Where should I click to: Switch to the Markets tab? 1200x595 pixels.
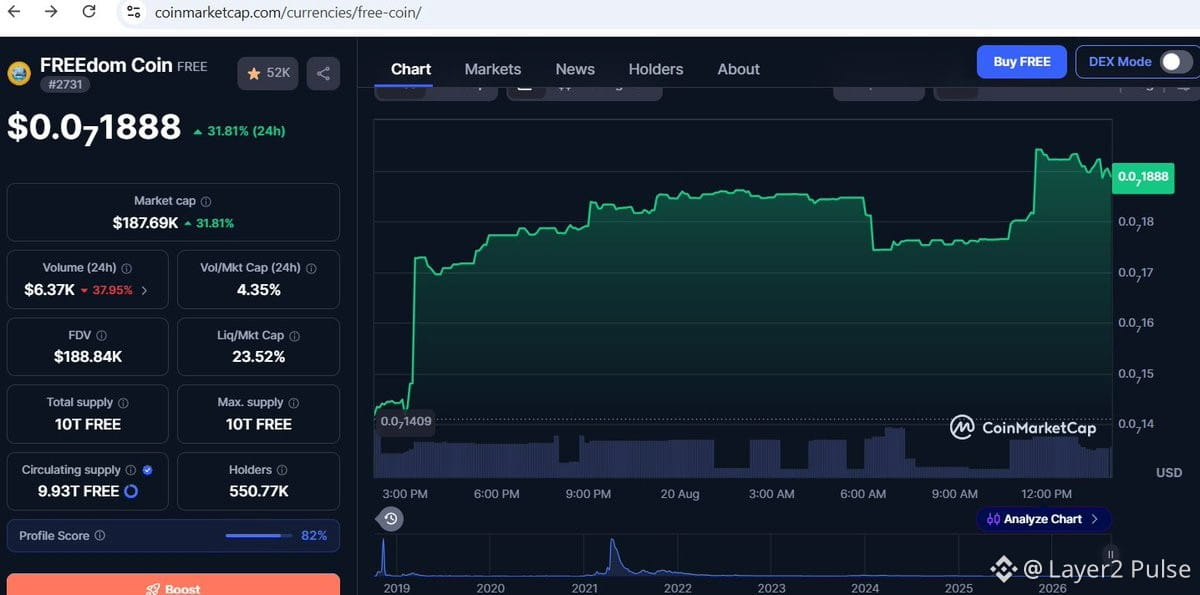[493, 69]
